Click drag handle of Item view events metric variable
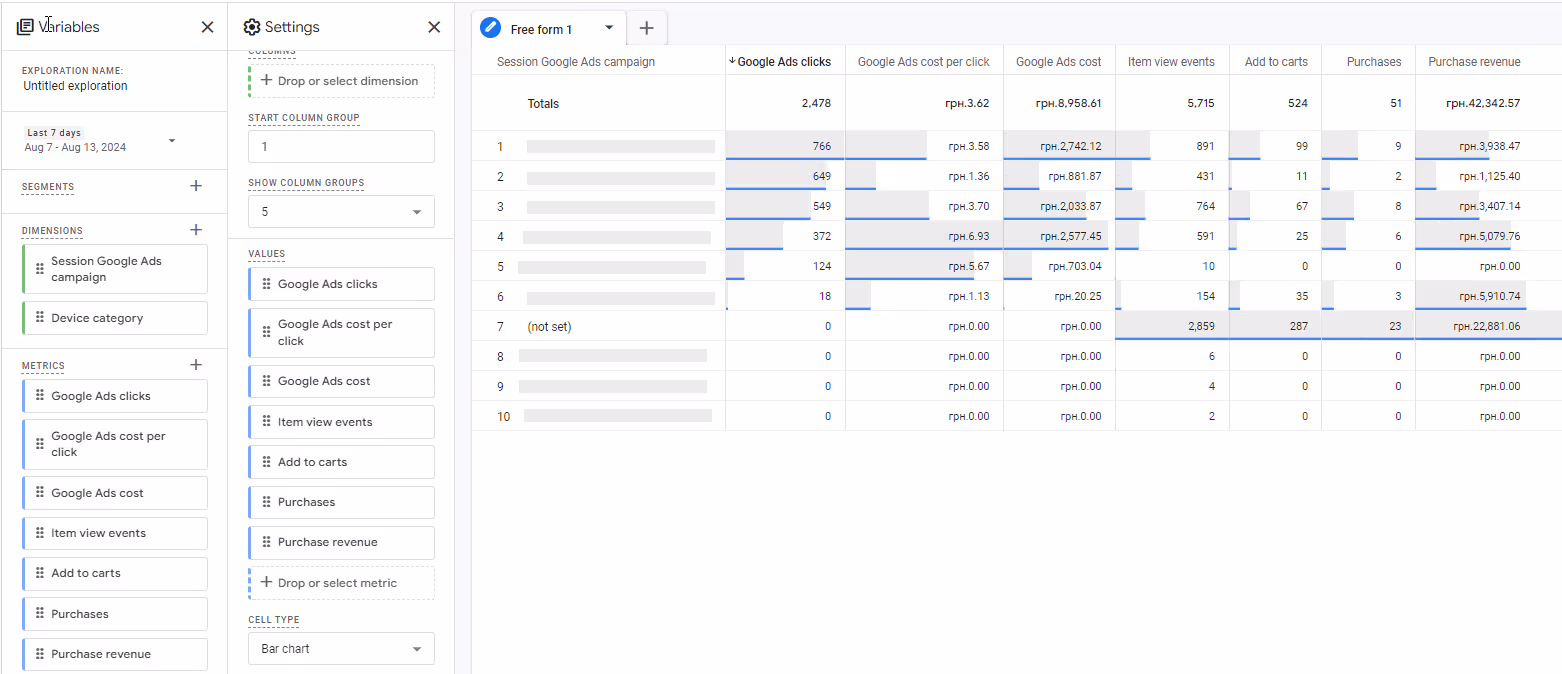The height and width of the screenshot is (674, 1562). point(40,533)
